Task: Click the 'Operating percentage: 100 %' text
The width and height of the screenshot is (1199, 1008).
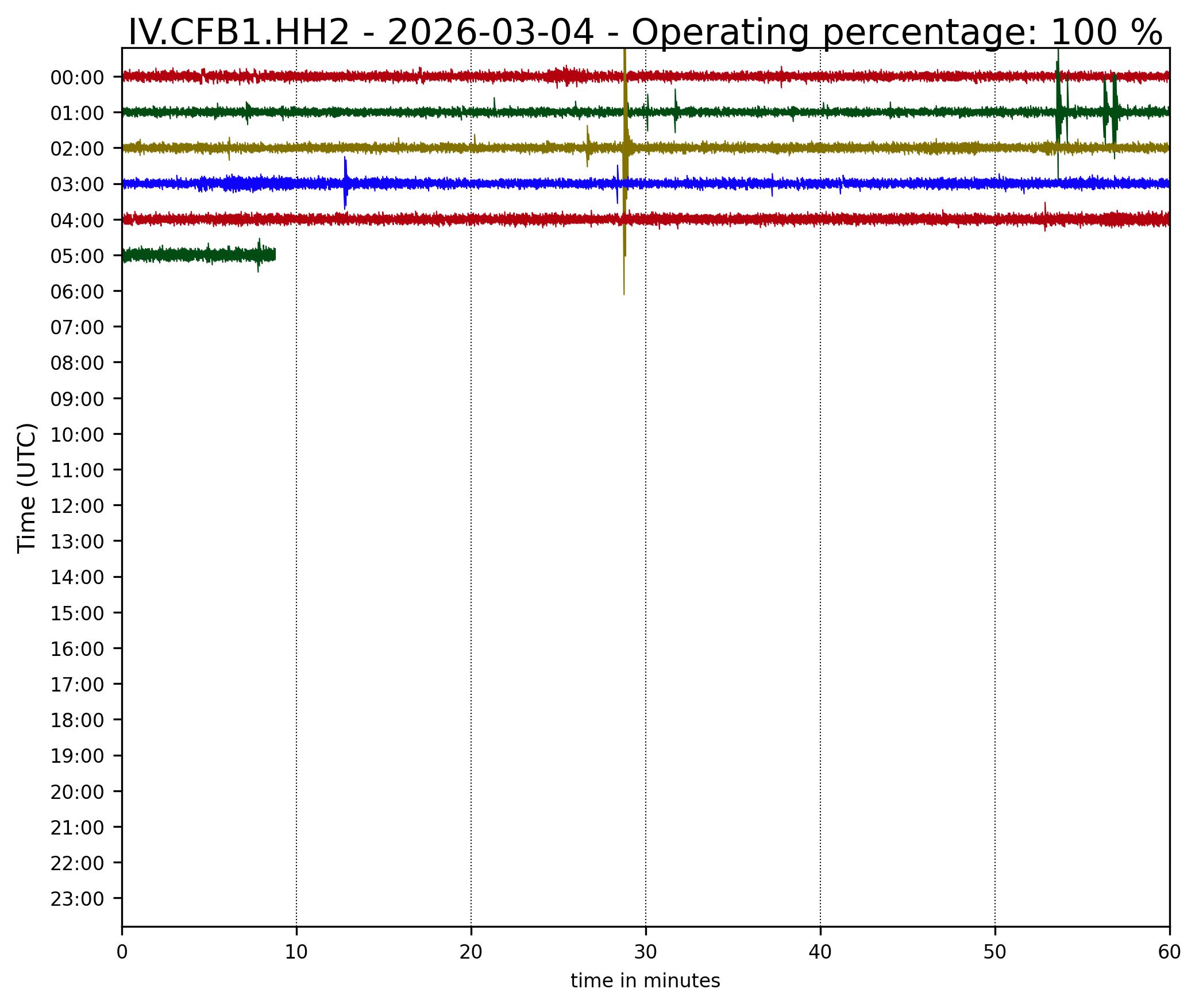Action: (897, 32)
